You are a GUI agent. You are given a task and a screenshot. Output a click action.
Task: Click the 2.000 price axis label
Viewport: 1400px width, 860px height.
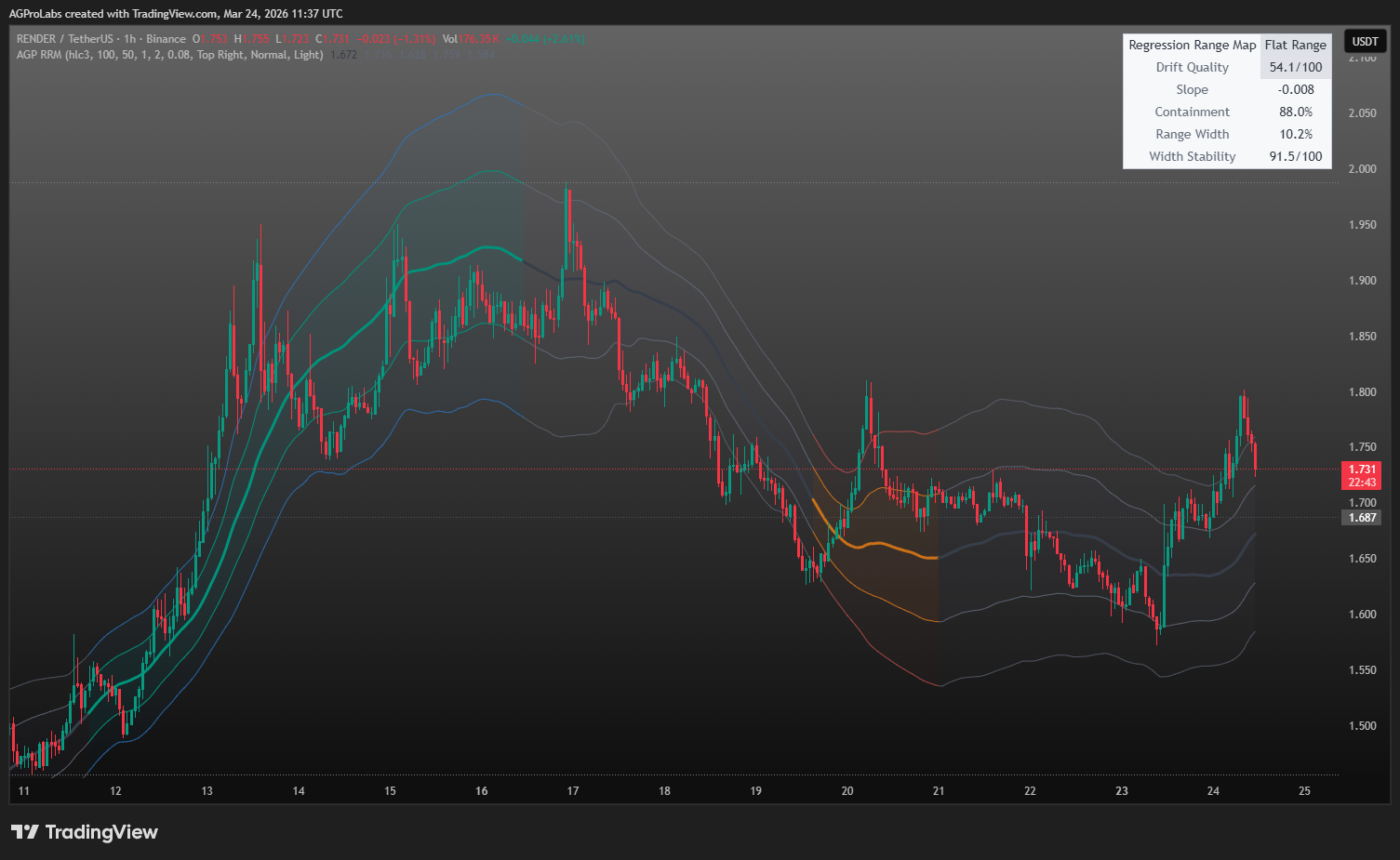[1362, 169]
